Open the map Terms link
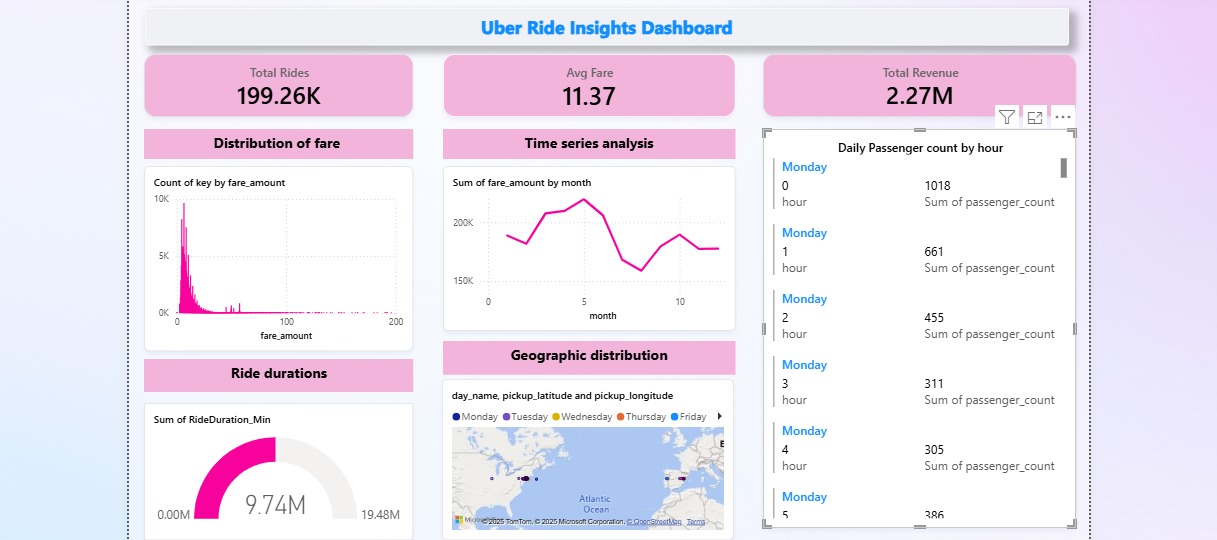Screen dimensions: 1217x540 point(696,522)
